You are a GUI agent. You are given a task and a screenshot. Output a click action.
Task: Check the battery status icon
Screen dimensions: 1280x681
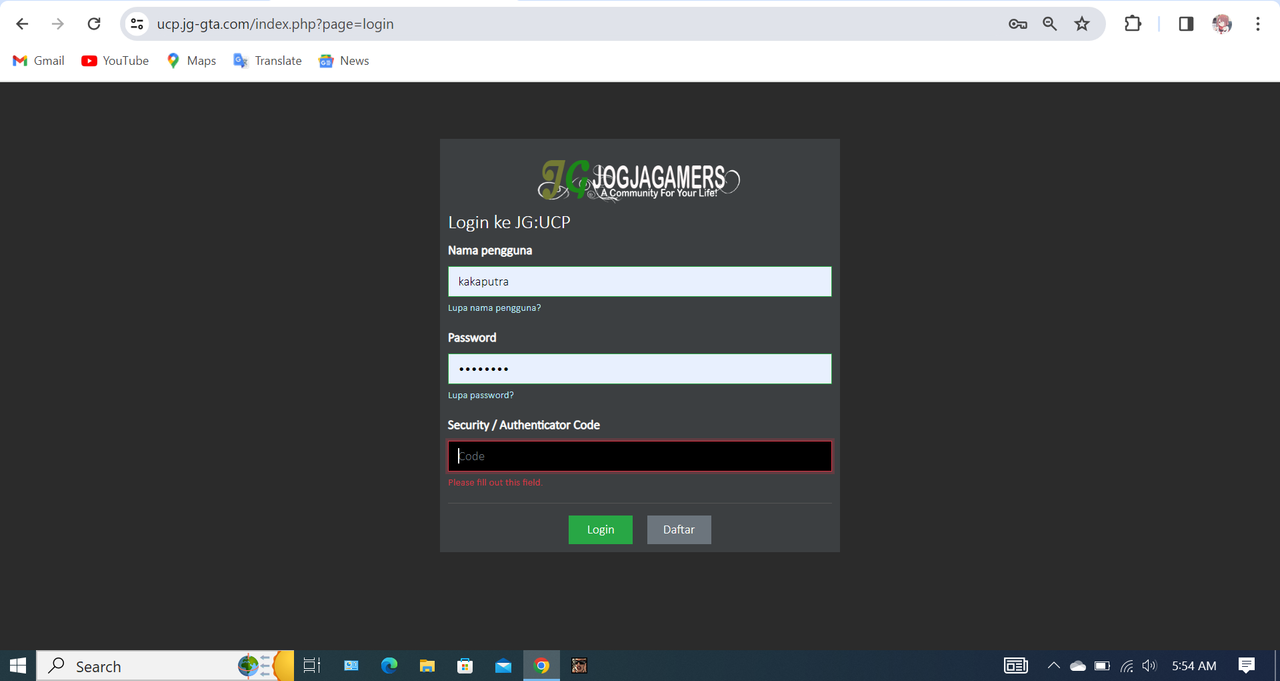pos(1102,666)
